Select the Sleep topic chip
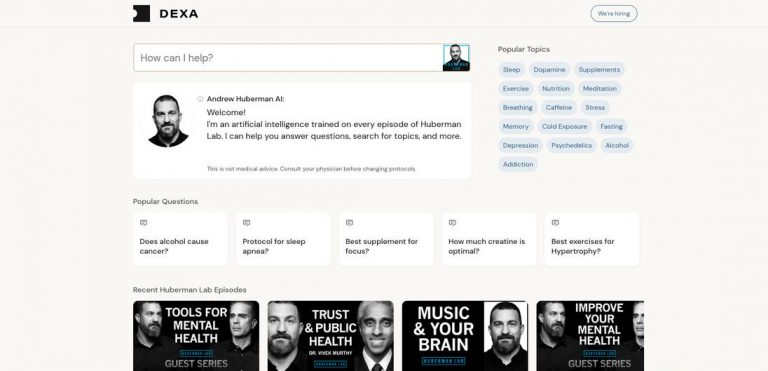The width and height of the screenshot is (768, 371). coord(511,70)
